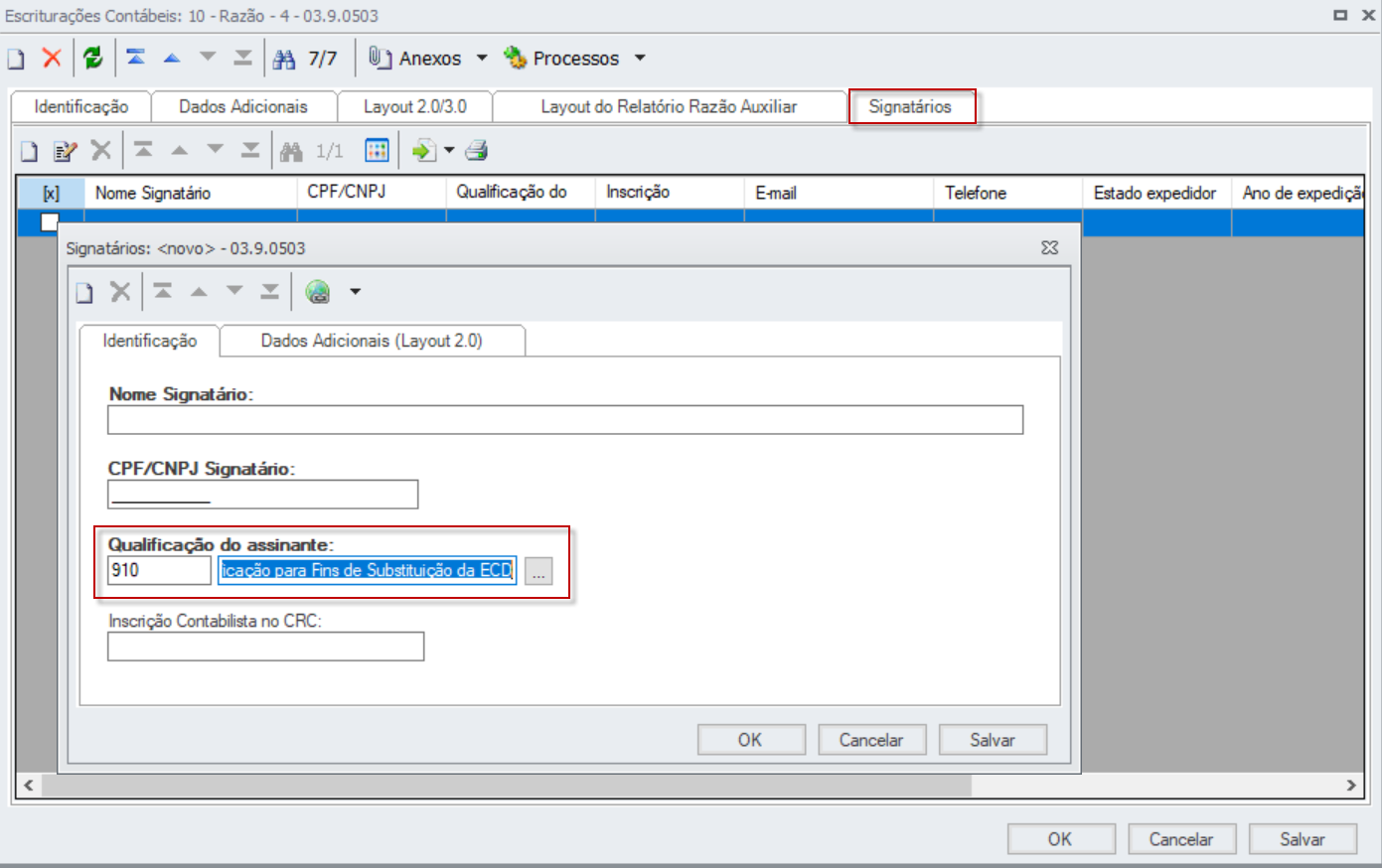The image size is (1382, 868).
Task: Select the dialog Identificação tab
Action: (150, 341)
